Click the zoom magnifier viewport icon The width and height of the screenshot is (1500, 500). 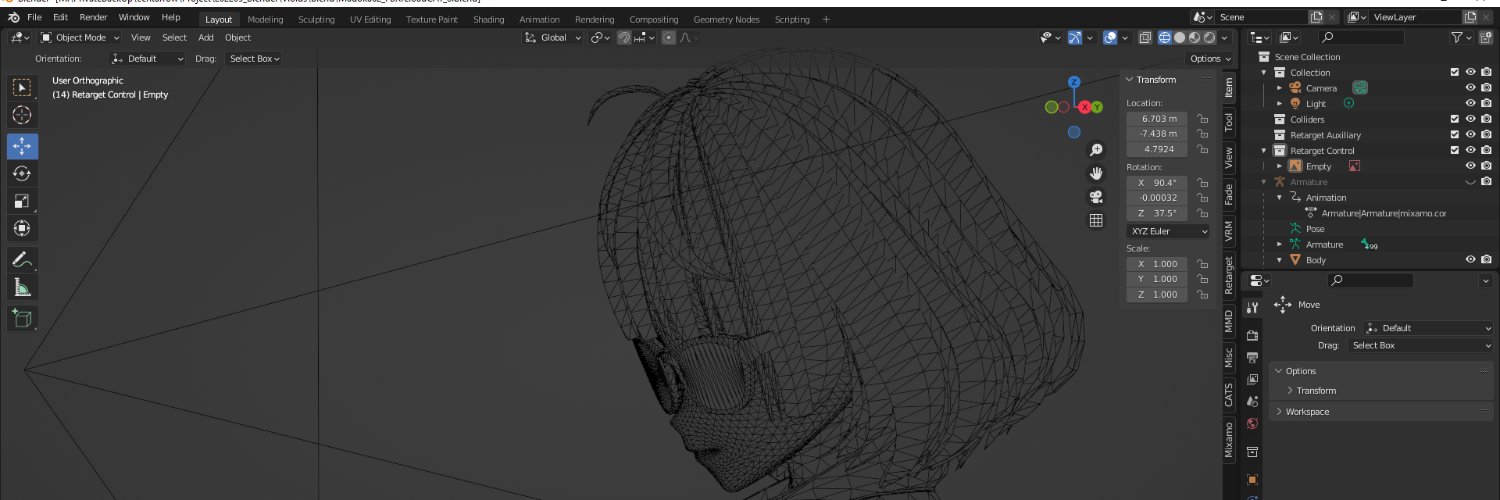[x=1096, y=150]
